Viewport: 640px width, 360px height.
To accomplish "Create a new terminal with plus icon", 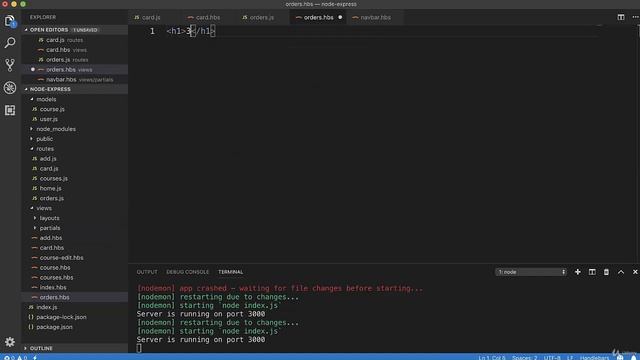I will [578, 272].
